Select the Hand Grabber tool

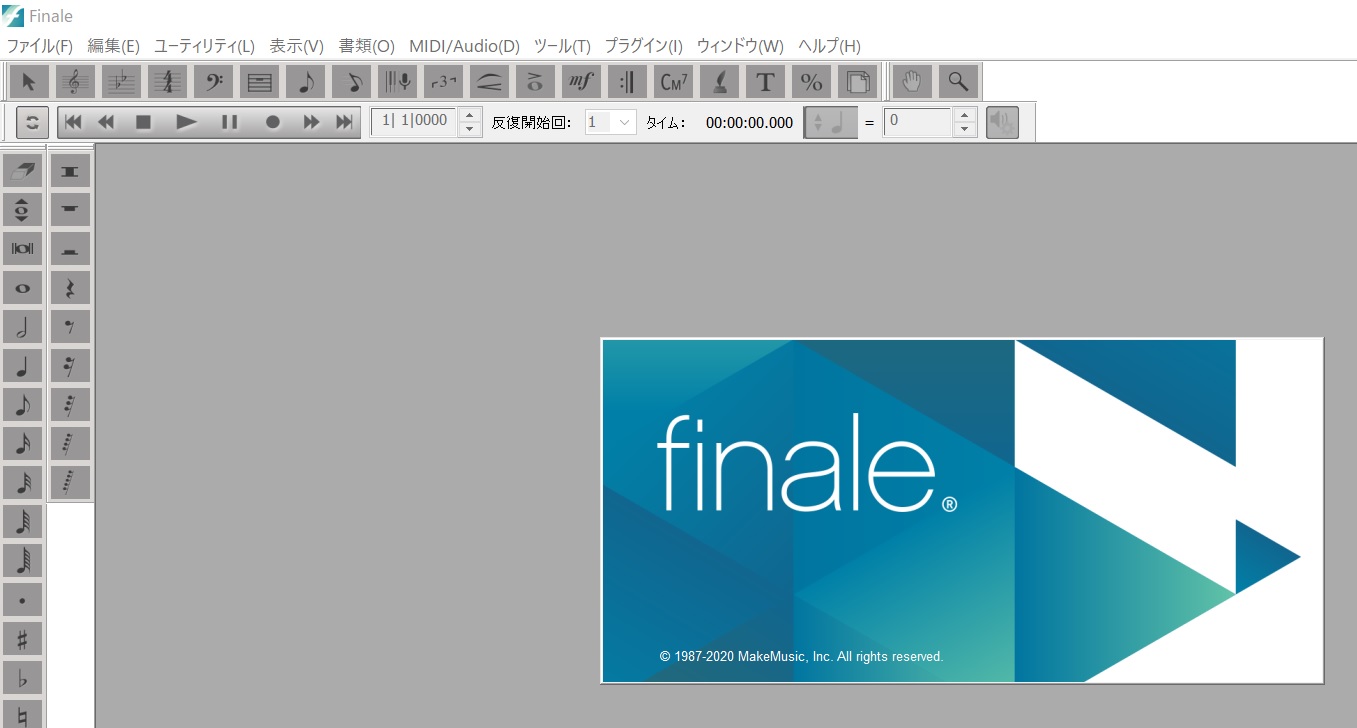(x=912, y=81)
